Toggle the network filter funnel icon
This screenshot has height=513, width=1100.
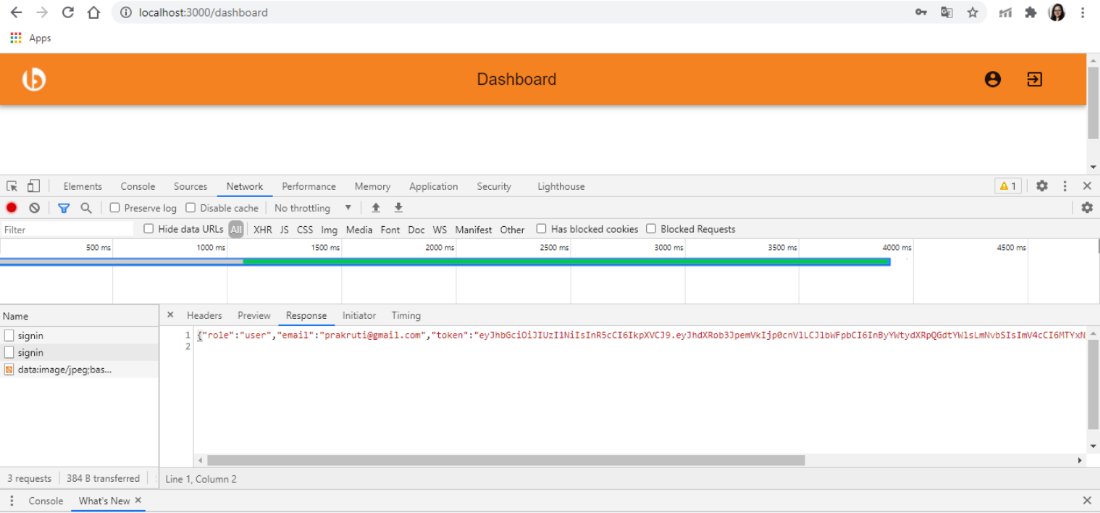click(64, 208)
